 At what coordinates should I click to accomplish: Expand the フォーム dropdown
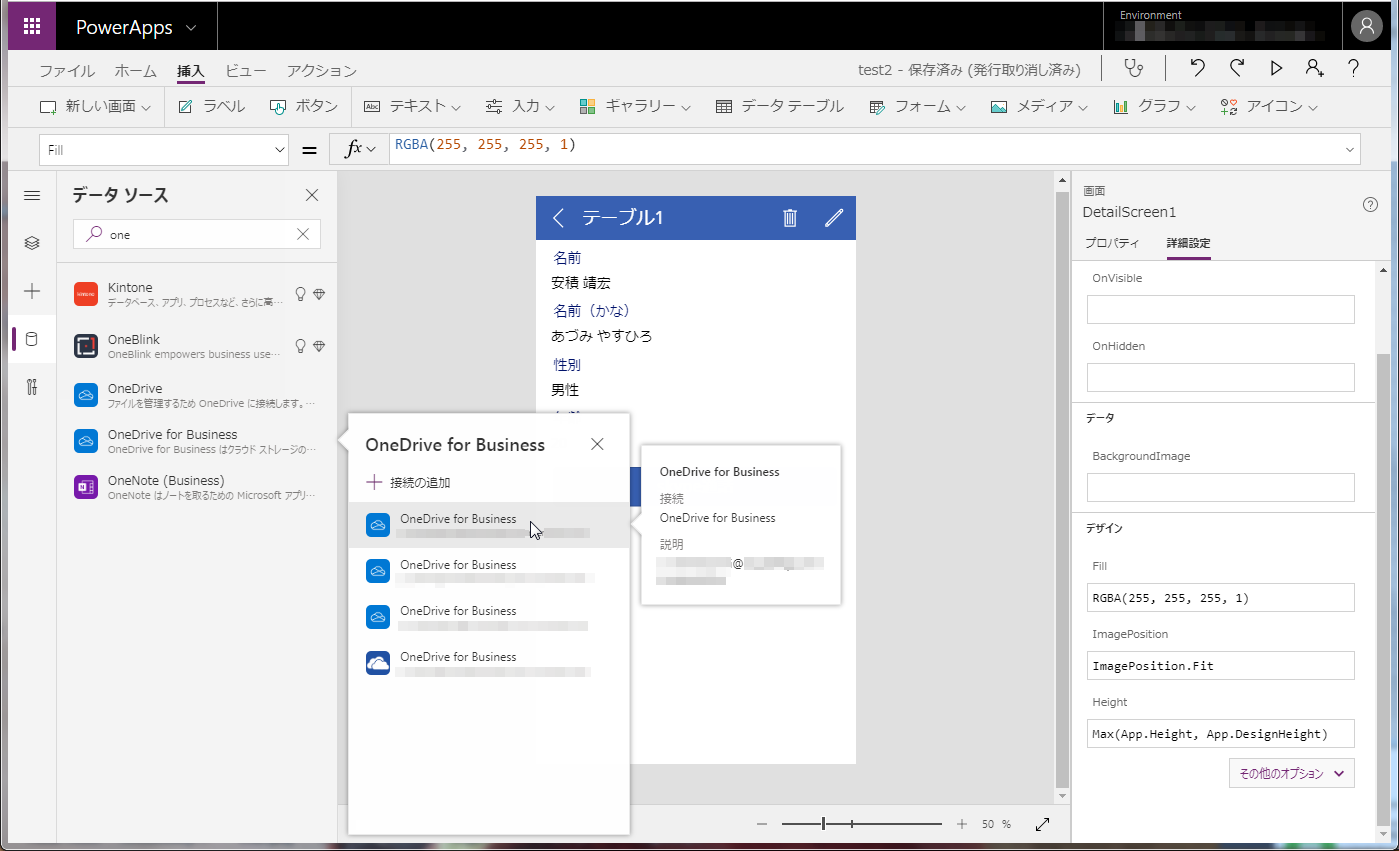click(x=917, y=106)
